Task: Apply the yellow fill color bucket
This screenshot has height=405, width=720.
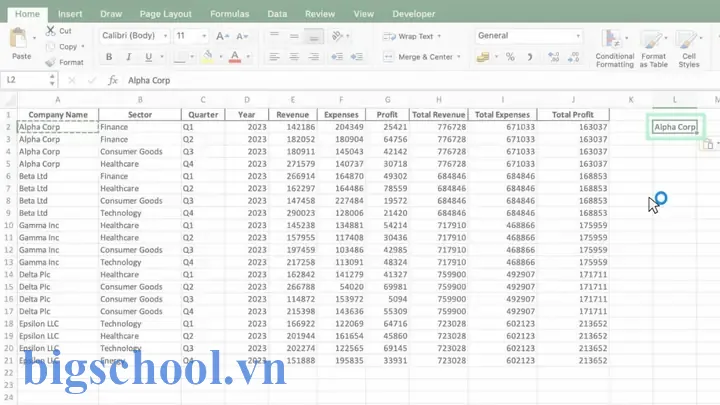Action: point(208,57)
